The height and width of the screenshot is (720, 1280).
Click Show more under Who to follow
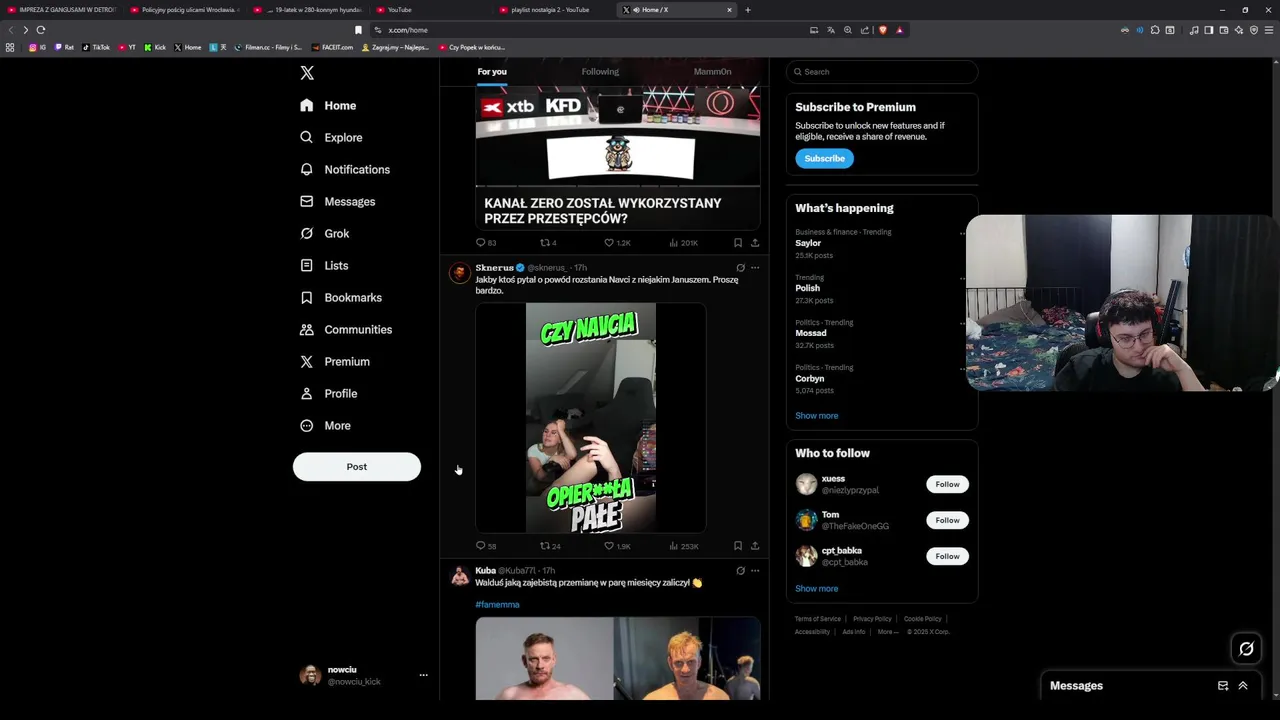click(x=817, y=589)
